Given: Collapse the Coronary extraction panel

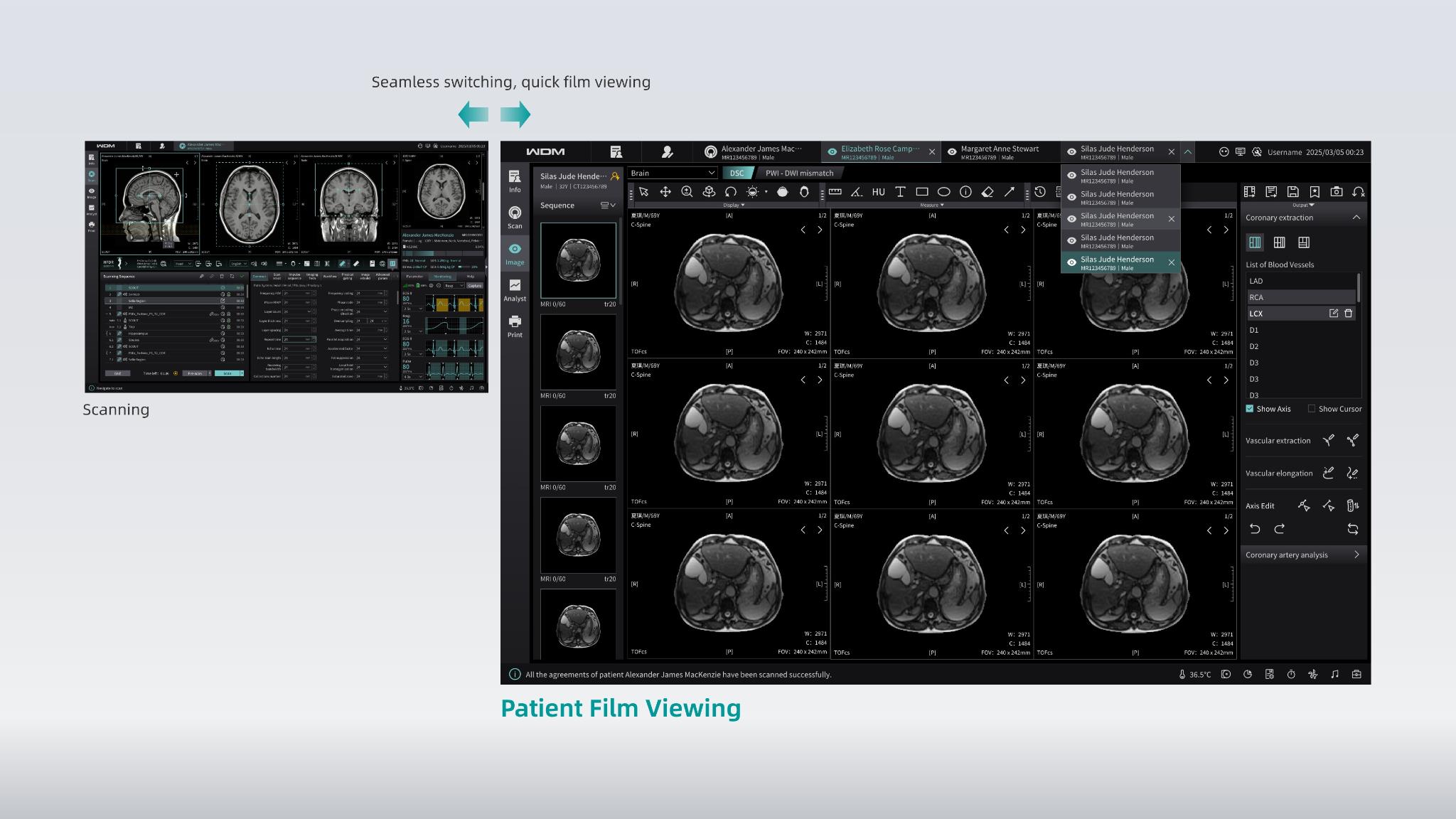Looking at the screenshot, I should click(x=1356, y=218).
